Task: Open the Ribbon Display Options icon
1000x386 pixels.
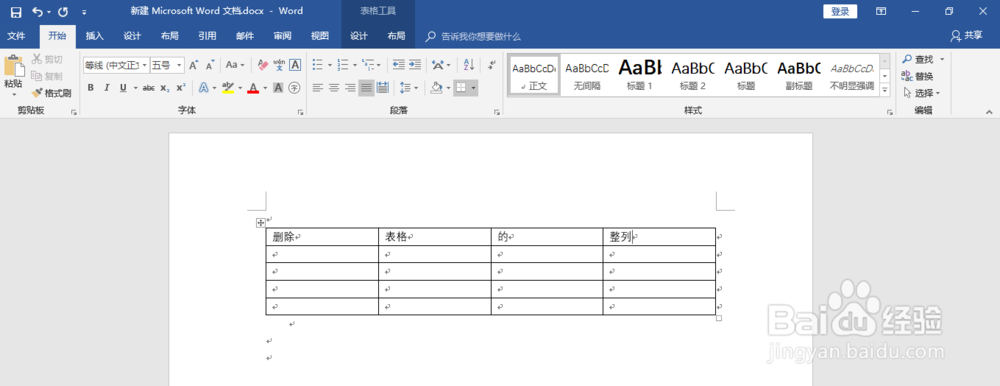Action: pyautogui.click(x=881, y=11)
